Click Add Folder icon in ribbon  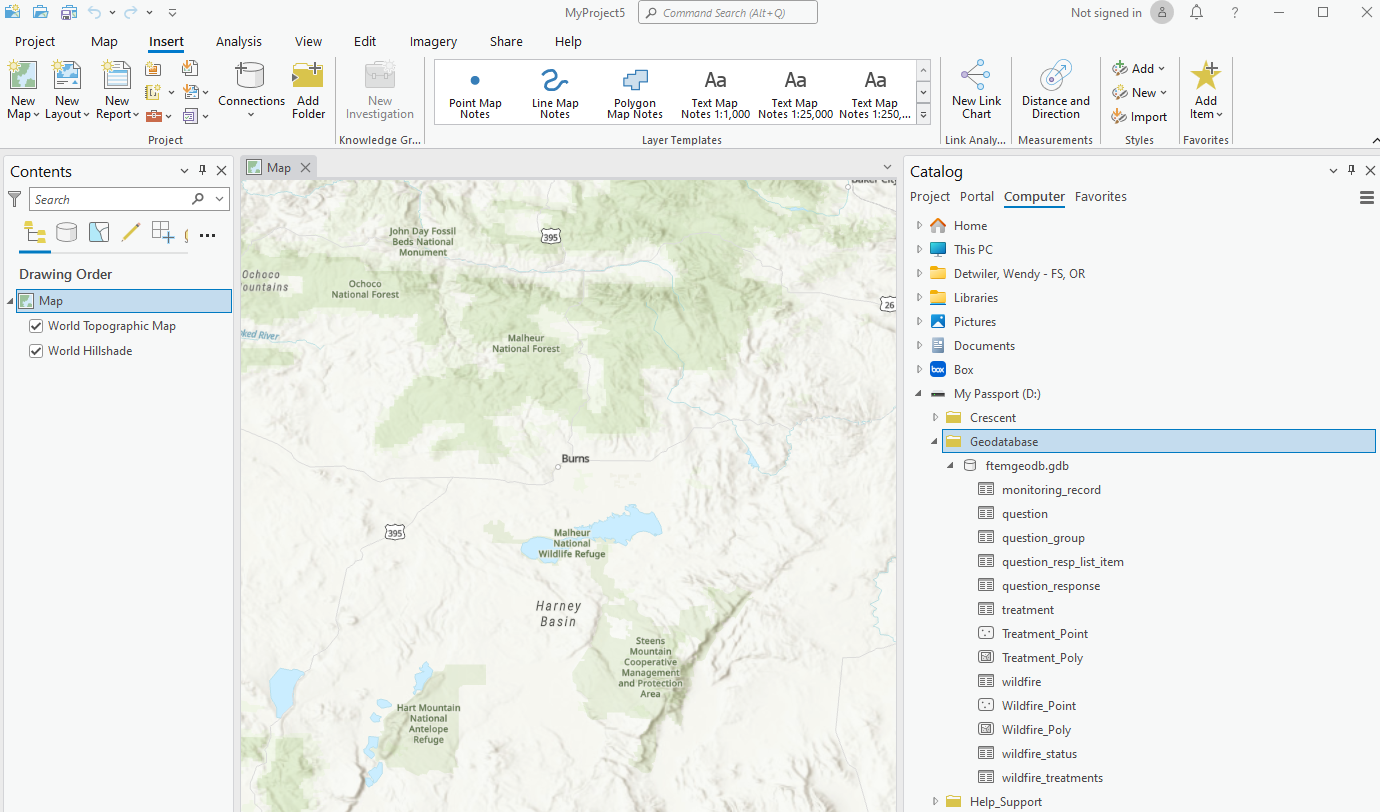click(x=308, y=76)
